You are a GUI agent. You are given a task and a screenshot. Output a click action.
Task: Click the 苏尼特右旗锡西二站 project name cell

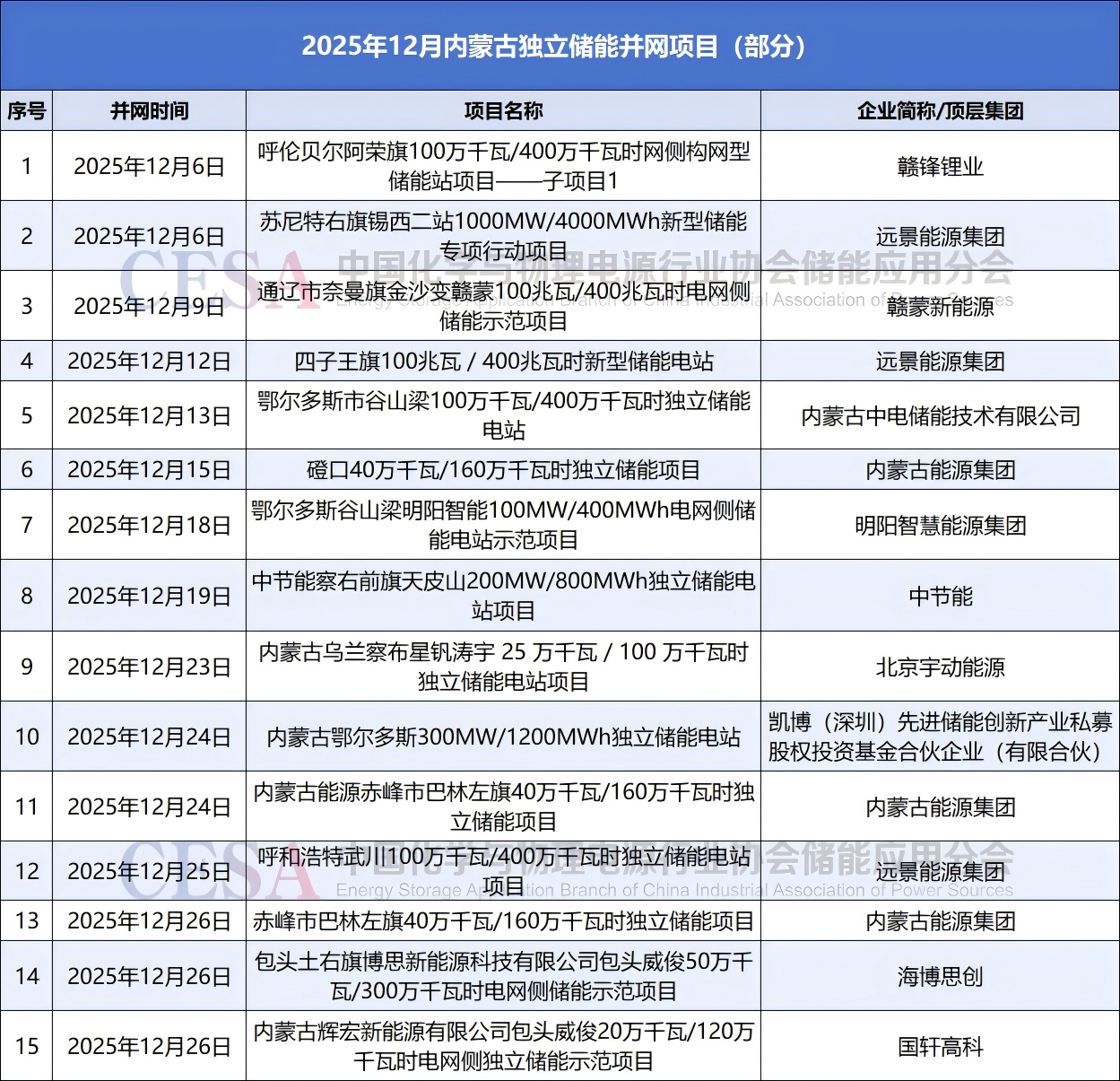point(503,236)
